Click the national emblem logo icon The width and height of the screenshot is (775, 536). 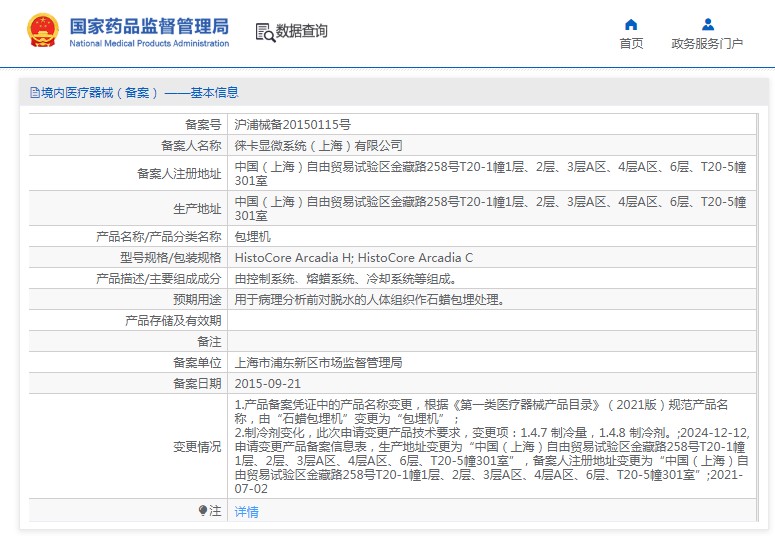tap(42, 31)
